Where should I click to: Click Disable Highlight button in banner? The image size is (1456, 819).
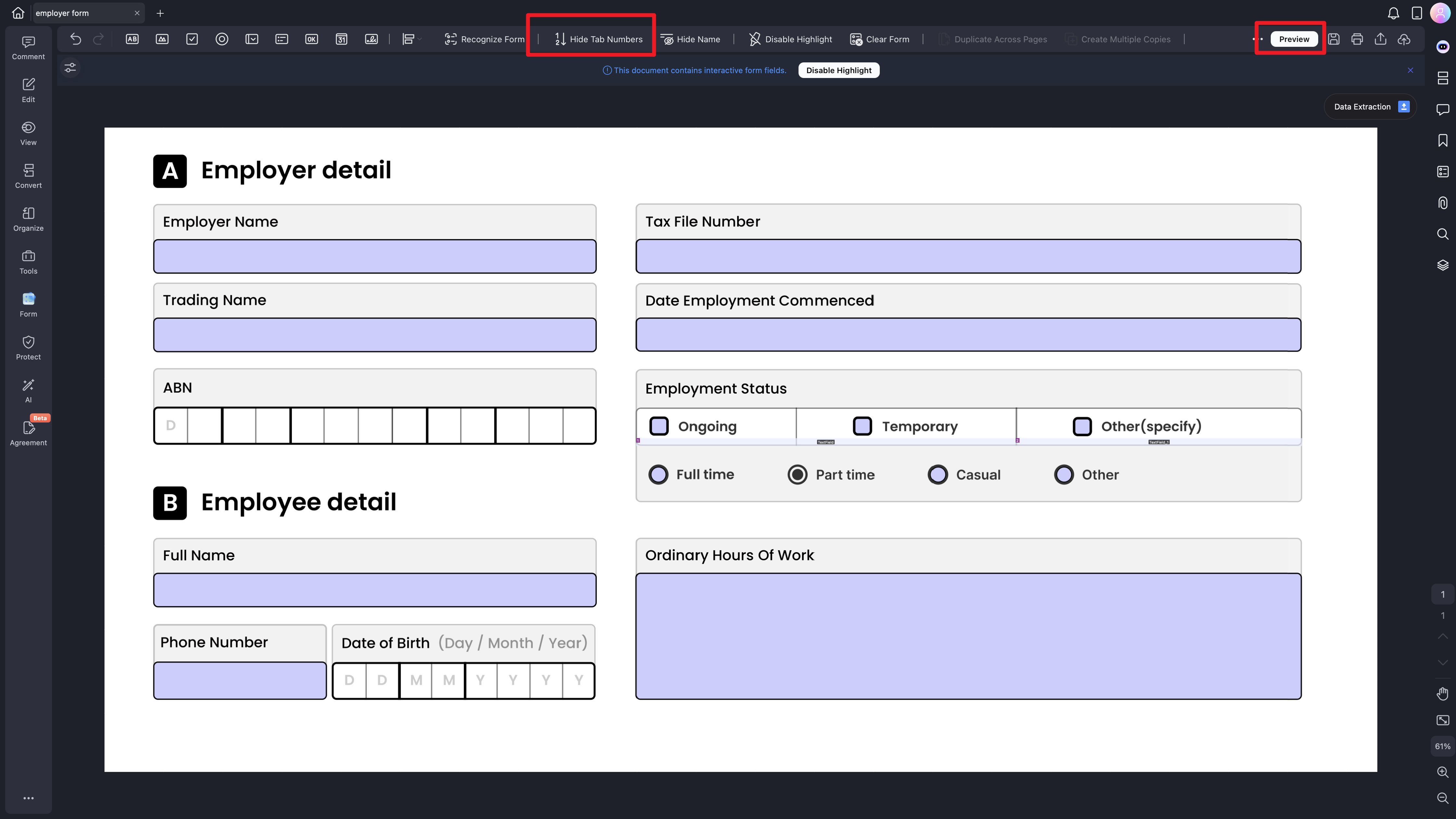tap(839, 70)
